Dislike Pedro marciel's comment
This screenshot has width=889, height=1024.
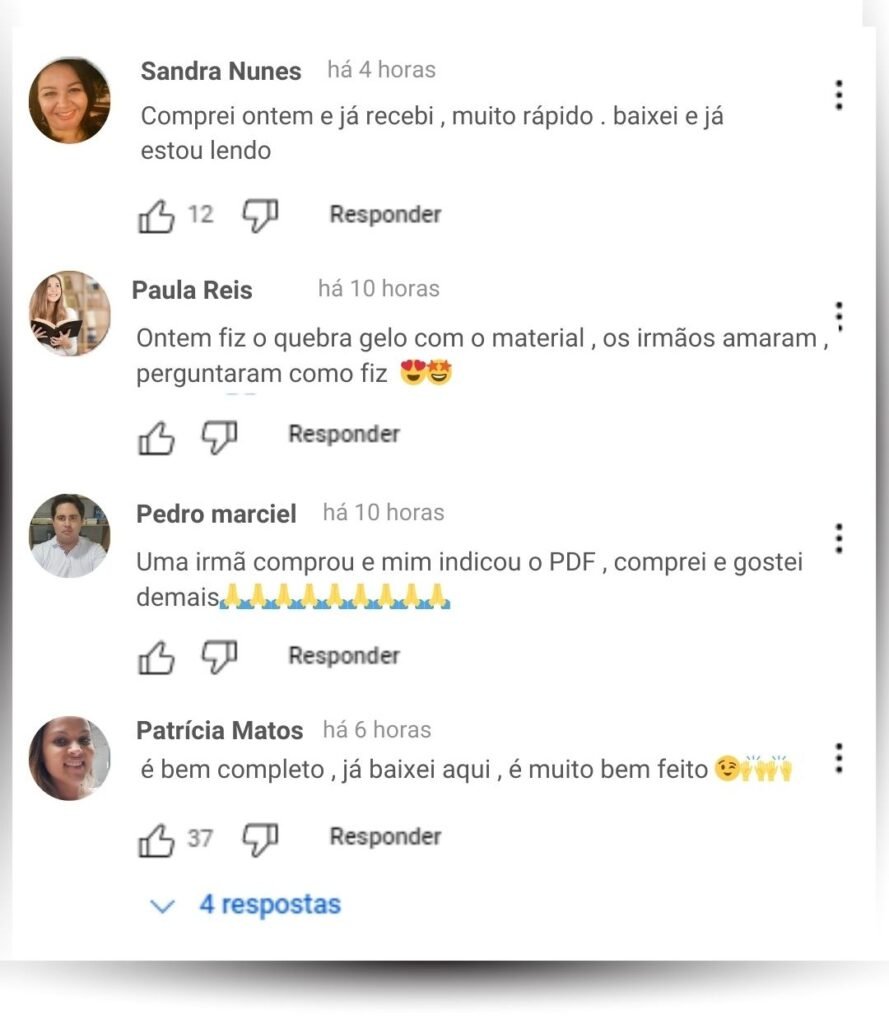219,657
